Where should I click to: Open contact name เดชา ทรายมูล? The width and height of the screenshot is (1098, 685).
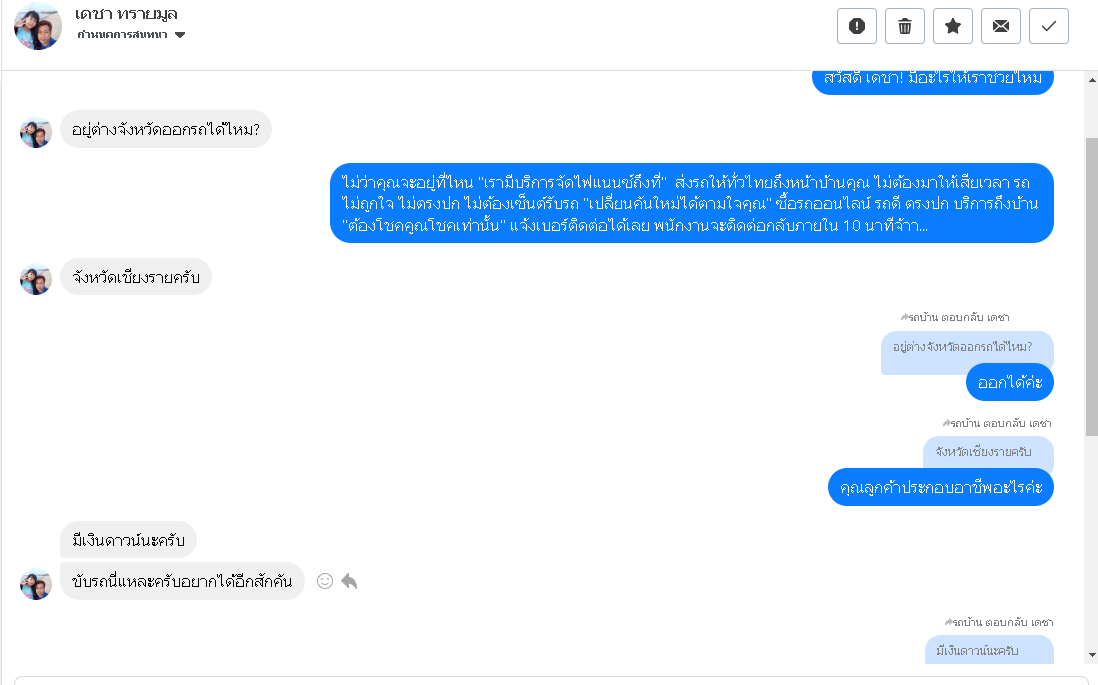coord(126,14)
